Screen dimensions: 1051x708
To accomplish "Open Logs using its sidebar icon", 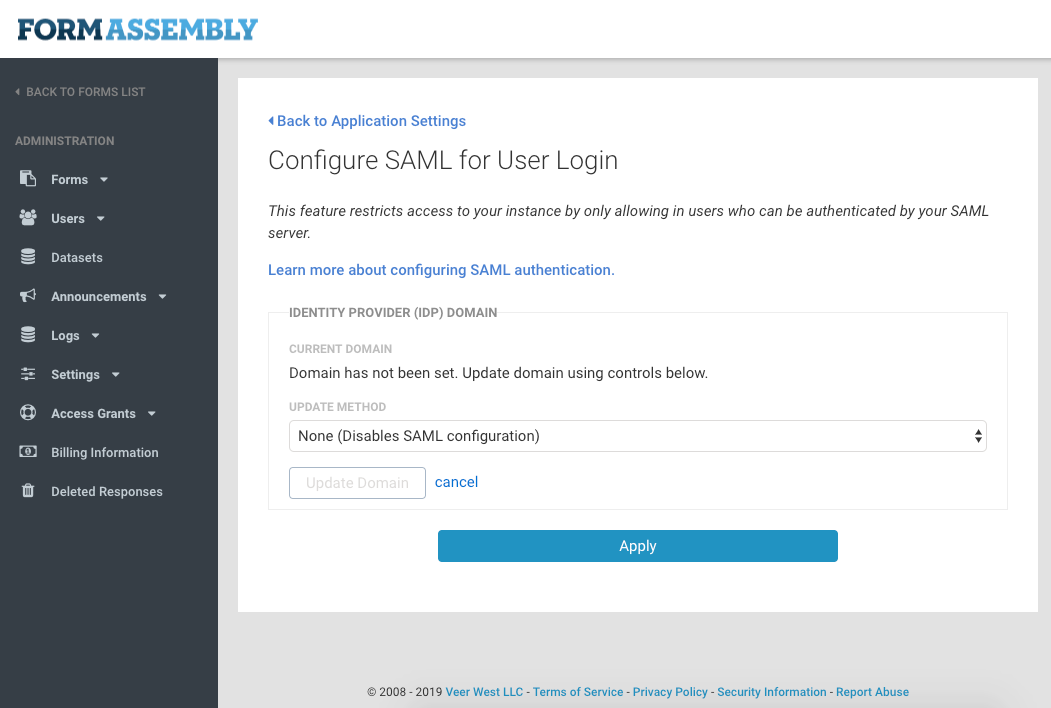I will point(27,335).
